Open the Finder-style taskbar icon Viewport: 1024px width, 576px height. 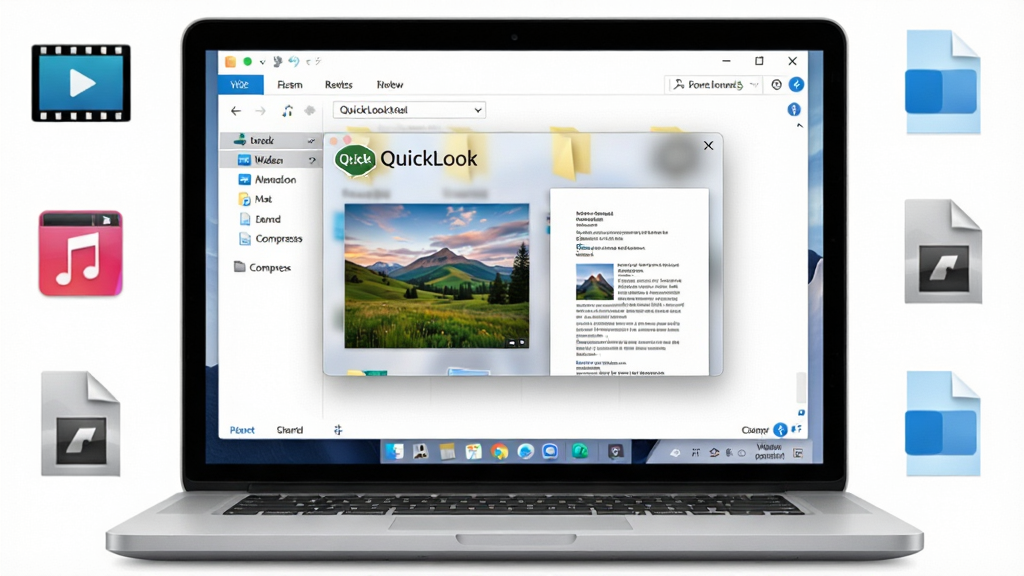(x=394, y=451)
